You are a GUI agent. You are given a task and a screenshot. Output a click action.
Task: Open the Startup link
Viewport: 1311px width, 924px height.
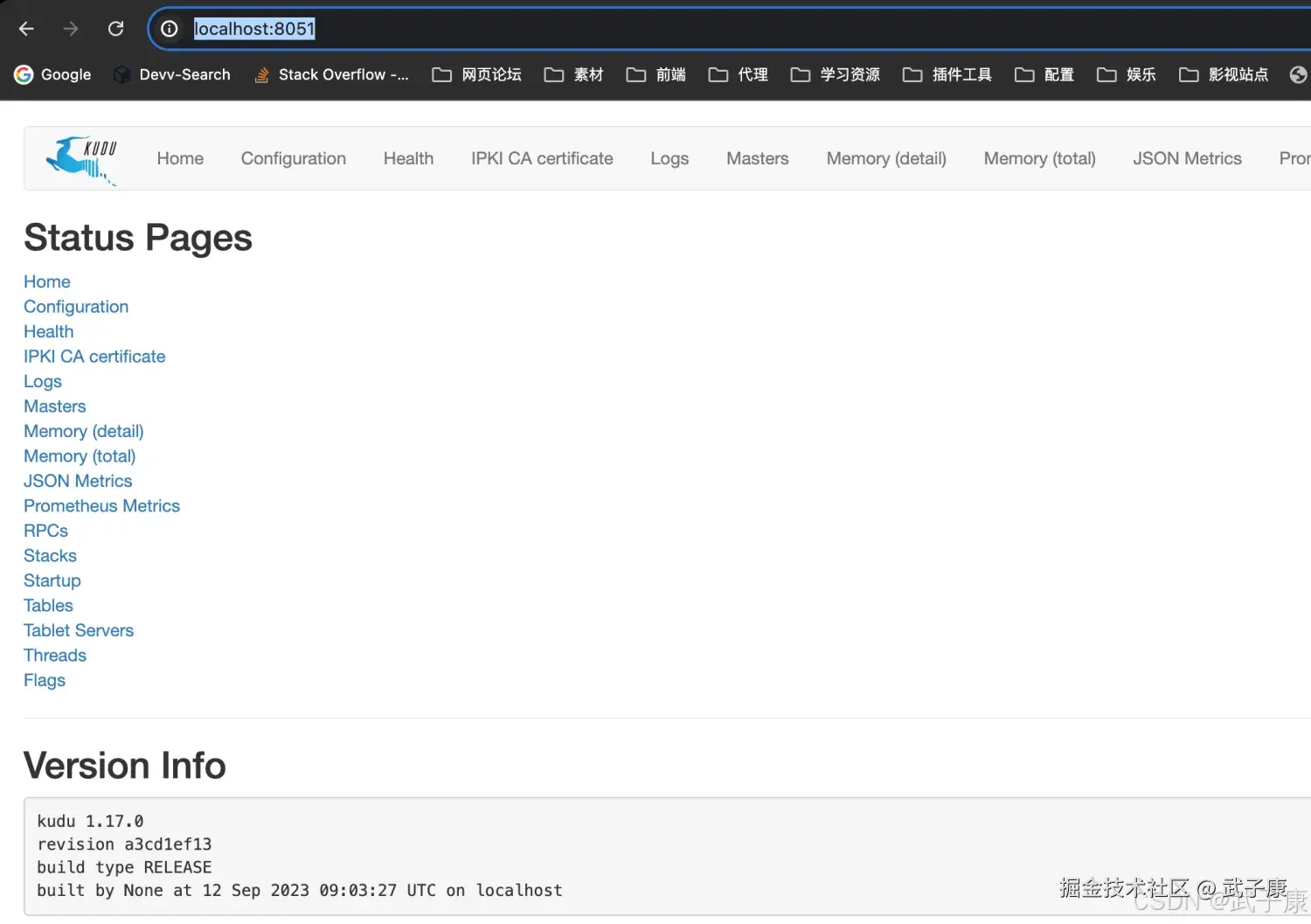(52, 580)
